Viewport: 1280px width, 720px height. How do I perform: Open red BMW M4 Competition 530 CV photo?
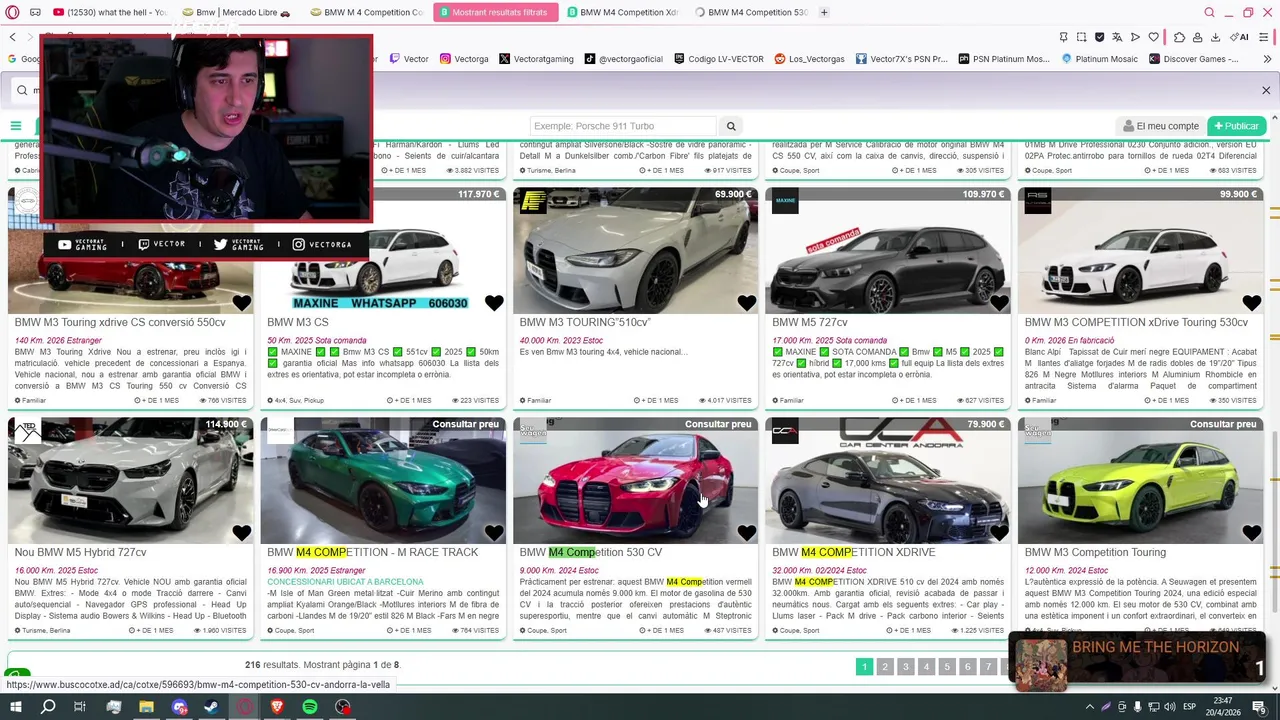pyautogui.click(x=635, y=481)
